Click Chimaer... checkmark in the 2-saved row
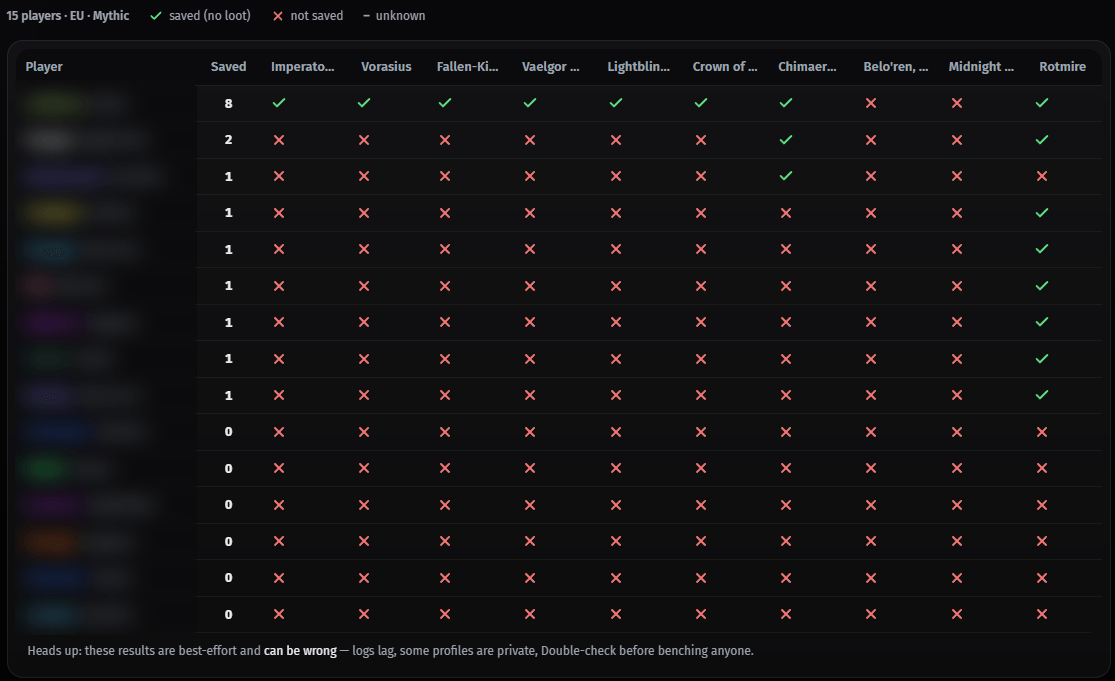 tap(786, 140)
